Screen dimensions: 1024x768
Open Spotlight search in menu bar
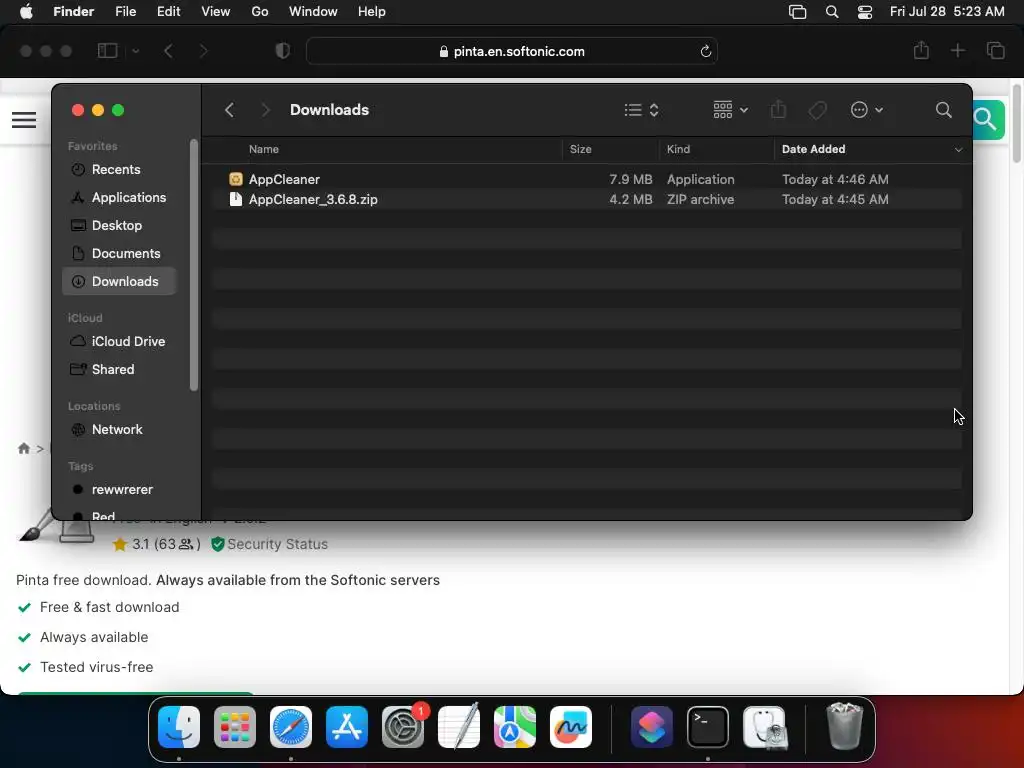[x=832, y=11]
